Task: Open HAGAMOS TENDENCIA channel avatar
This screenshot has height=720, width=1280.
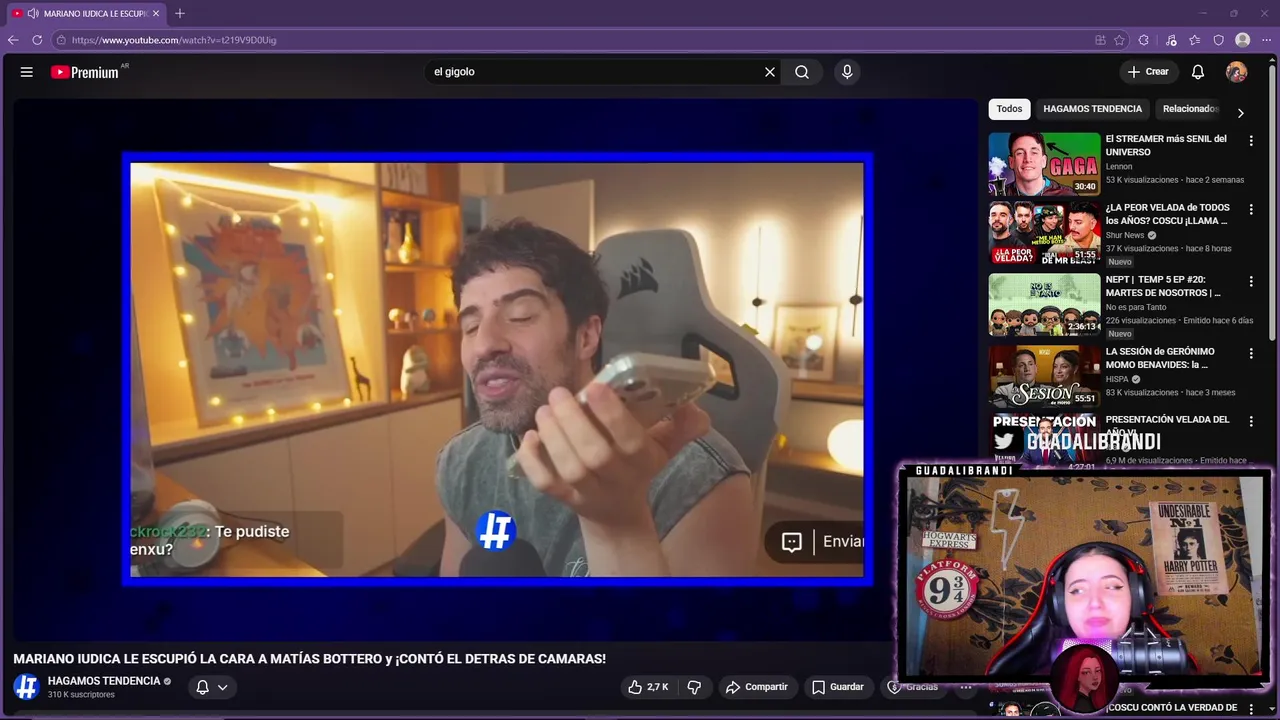Action: 26,687
